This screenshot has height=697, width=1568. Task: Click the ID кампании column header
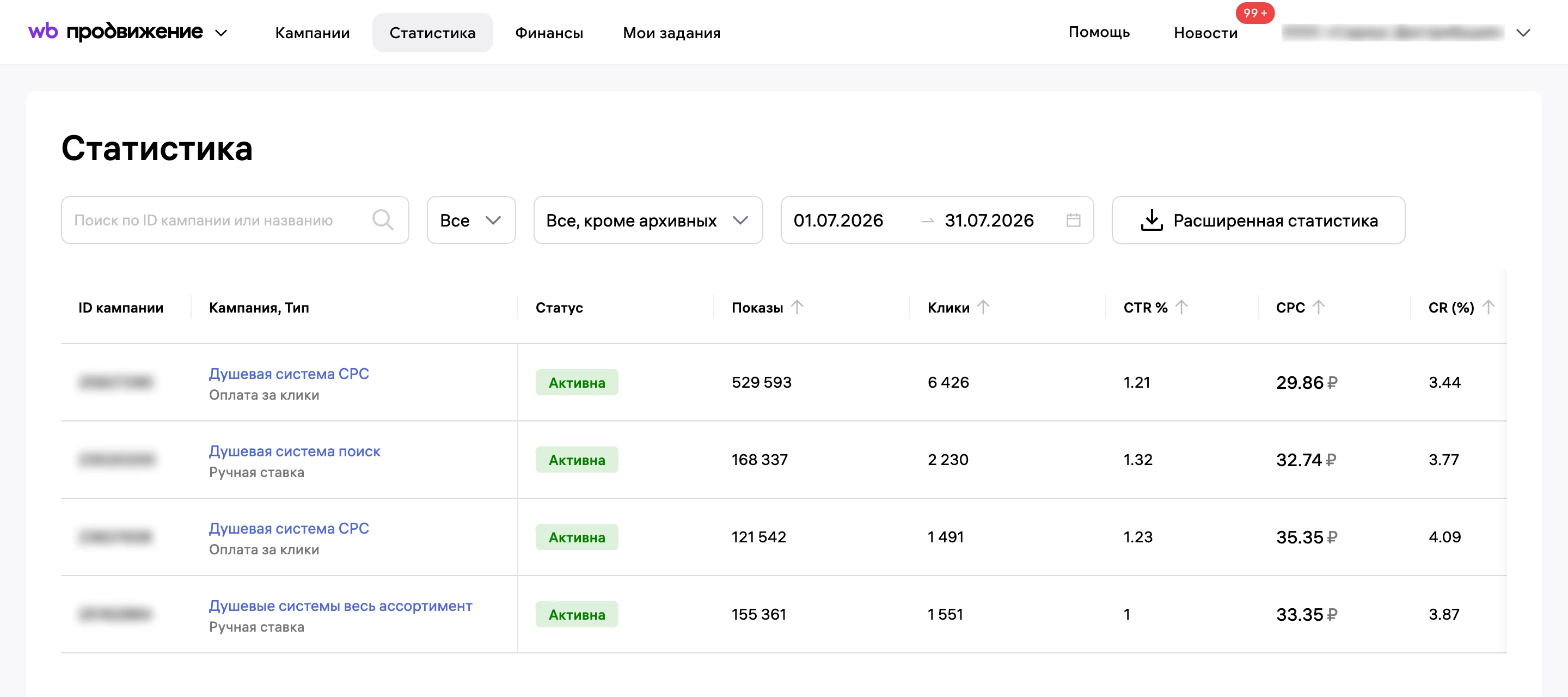[x=120, y=308]
